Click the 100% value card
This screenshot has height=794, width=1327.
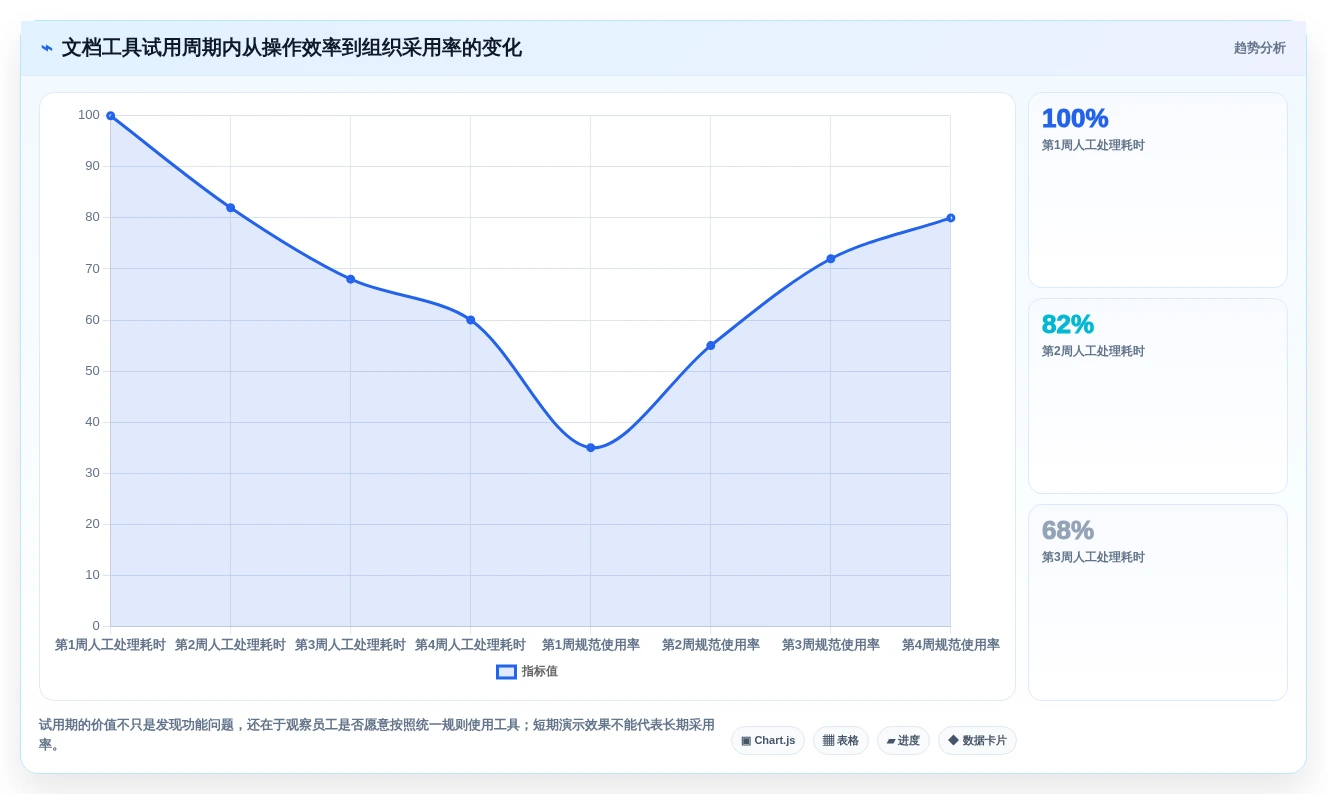coord(1157,190)
